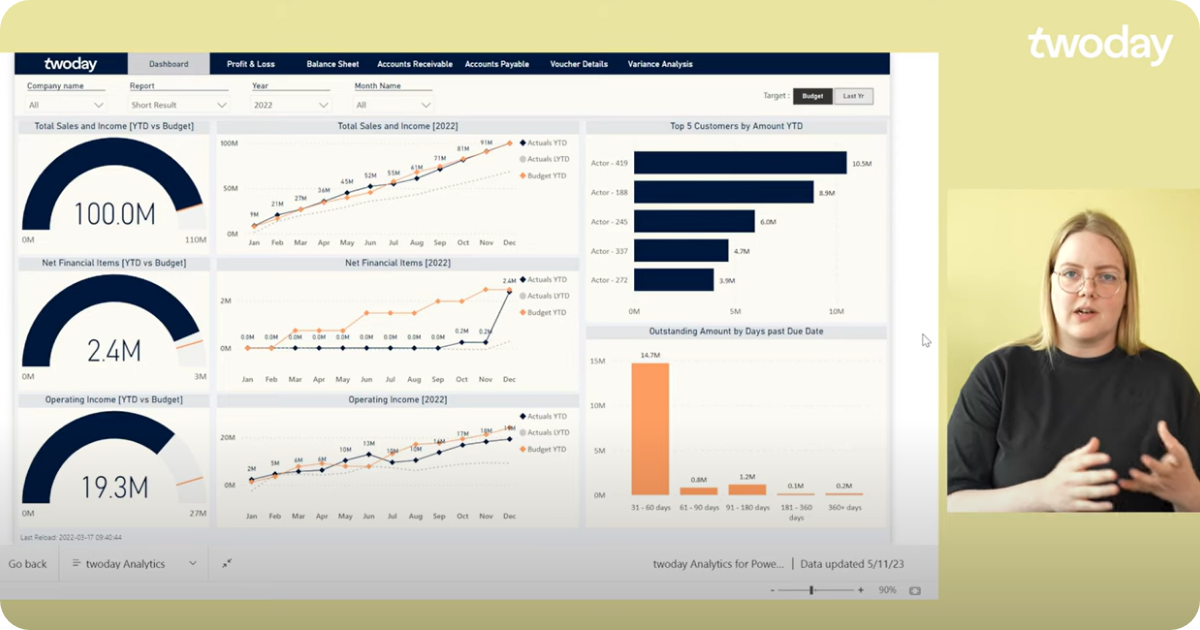Click the sheet list icon beside twoday Analytics
The height and width of the screenshot is (630, 1200).
(76, 563)
